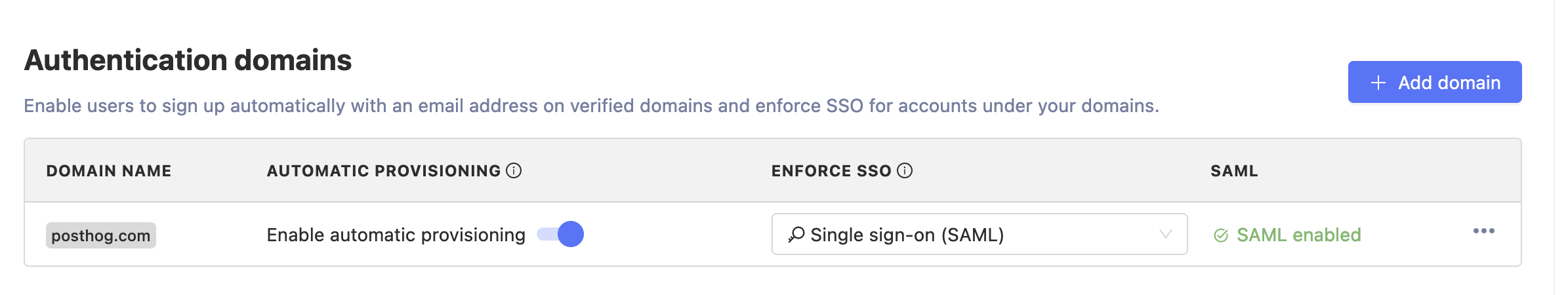This screenshot has width=1568, height=295.
Task: Open the three-dot more options menu
Action: [1483, 231]
